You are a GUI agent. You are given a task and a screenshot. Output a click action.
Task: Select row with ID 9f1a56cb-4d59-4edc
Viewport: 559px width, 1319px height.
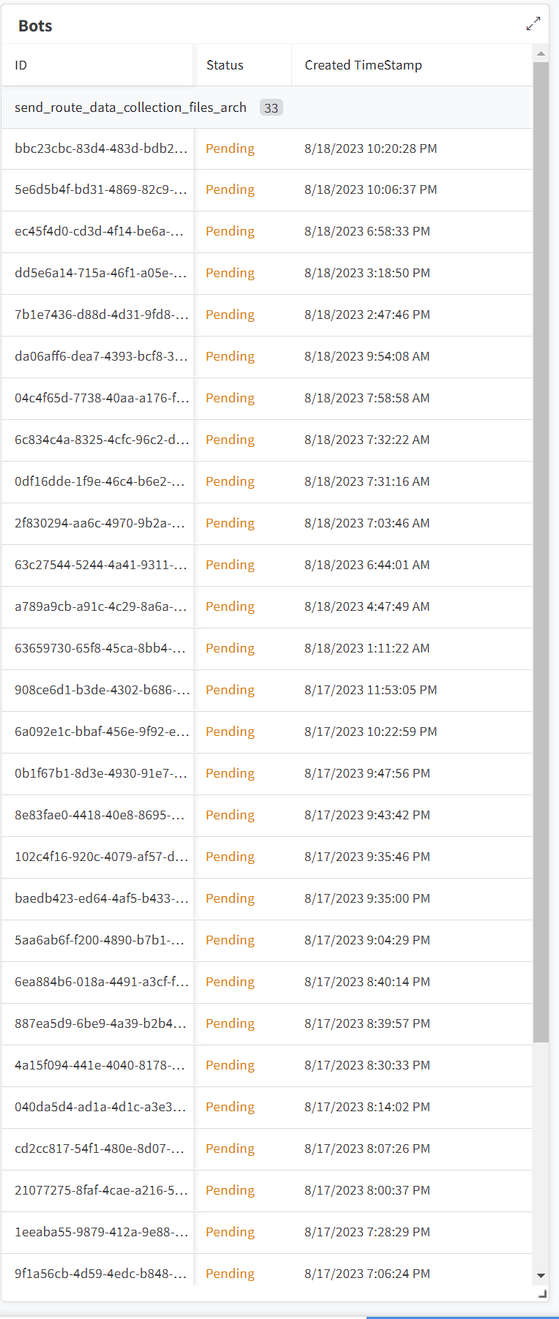point(267,1274)
